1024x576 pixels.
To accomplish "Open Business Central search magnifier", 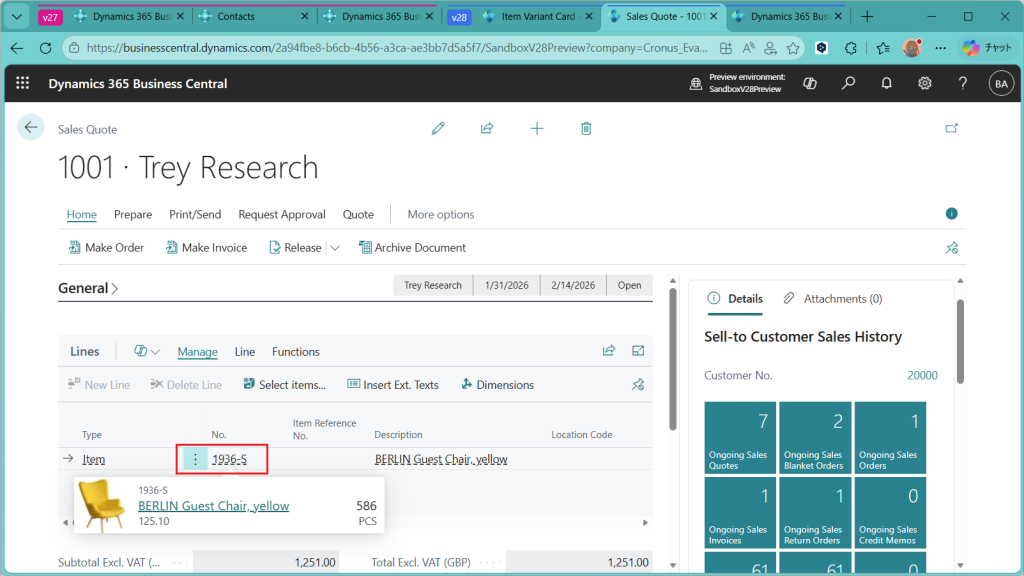I will (x=848, y=84).
